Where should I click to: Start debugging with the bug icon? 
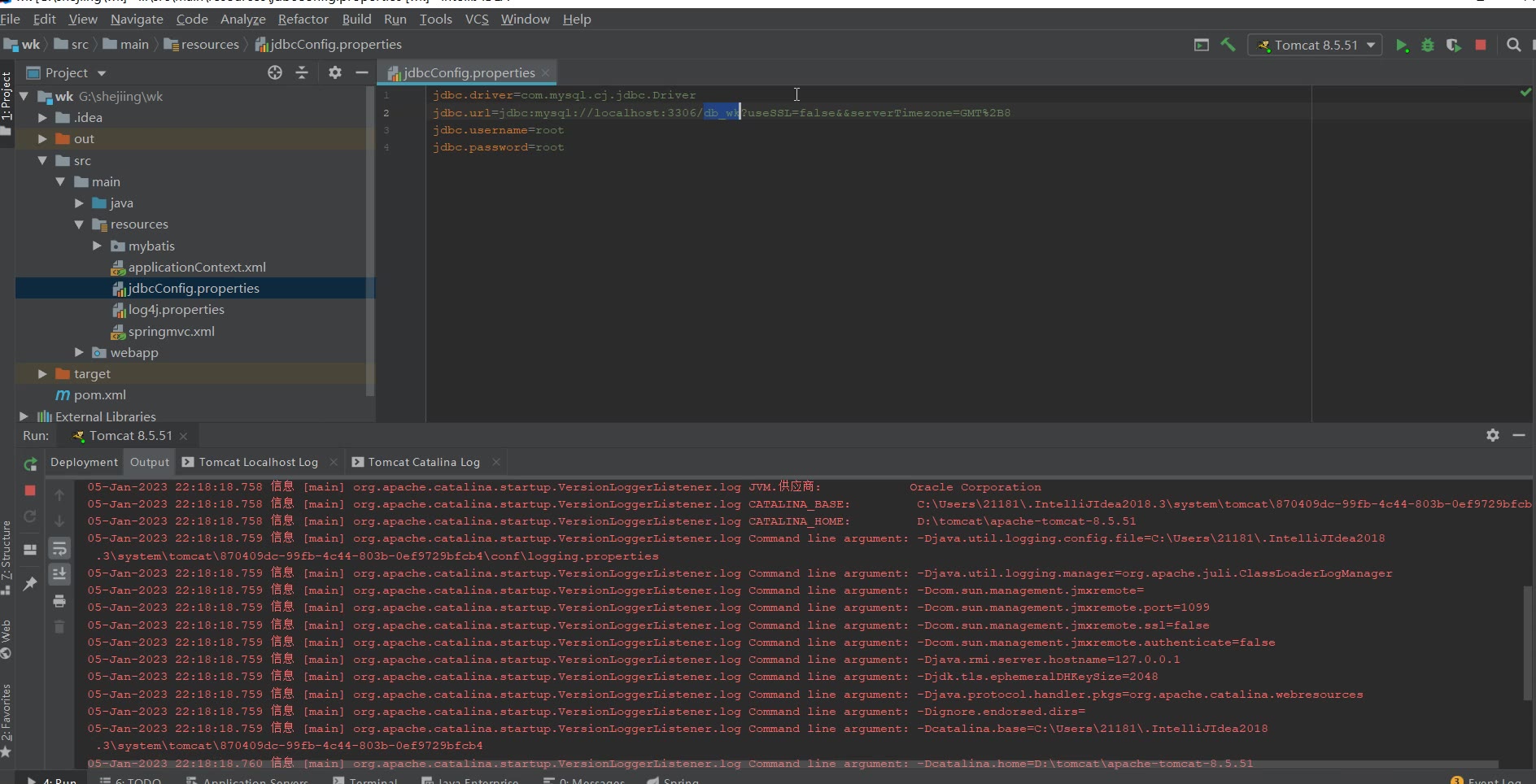point(1427,46)
